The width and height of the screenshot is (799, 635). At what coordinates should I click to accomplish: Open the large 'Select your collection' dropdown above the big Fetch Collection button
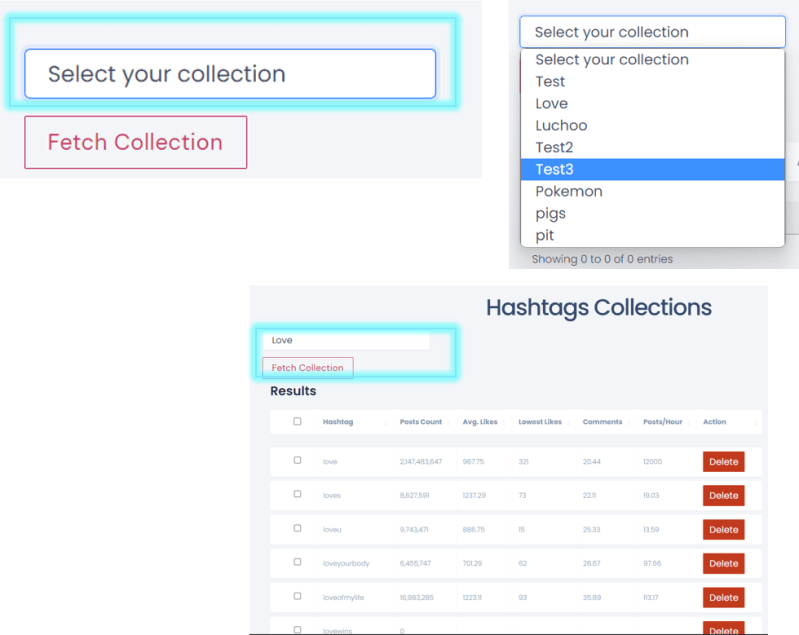230,74
